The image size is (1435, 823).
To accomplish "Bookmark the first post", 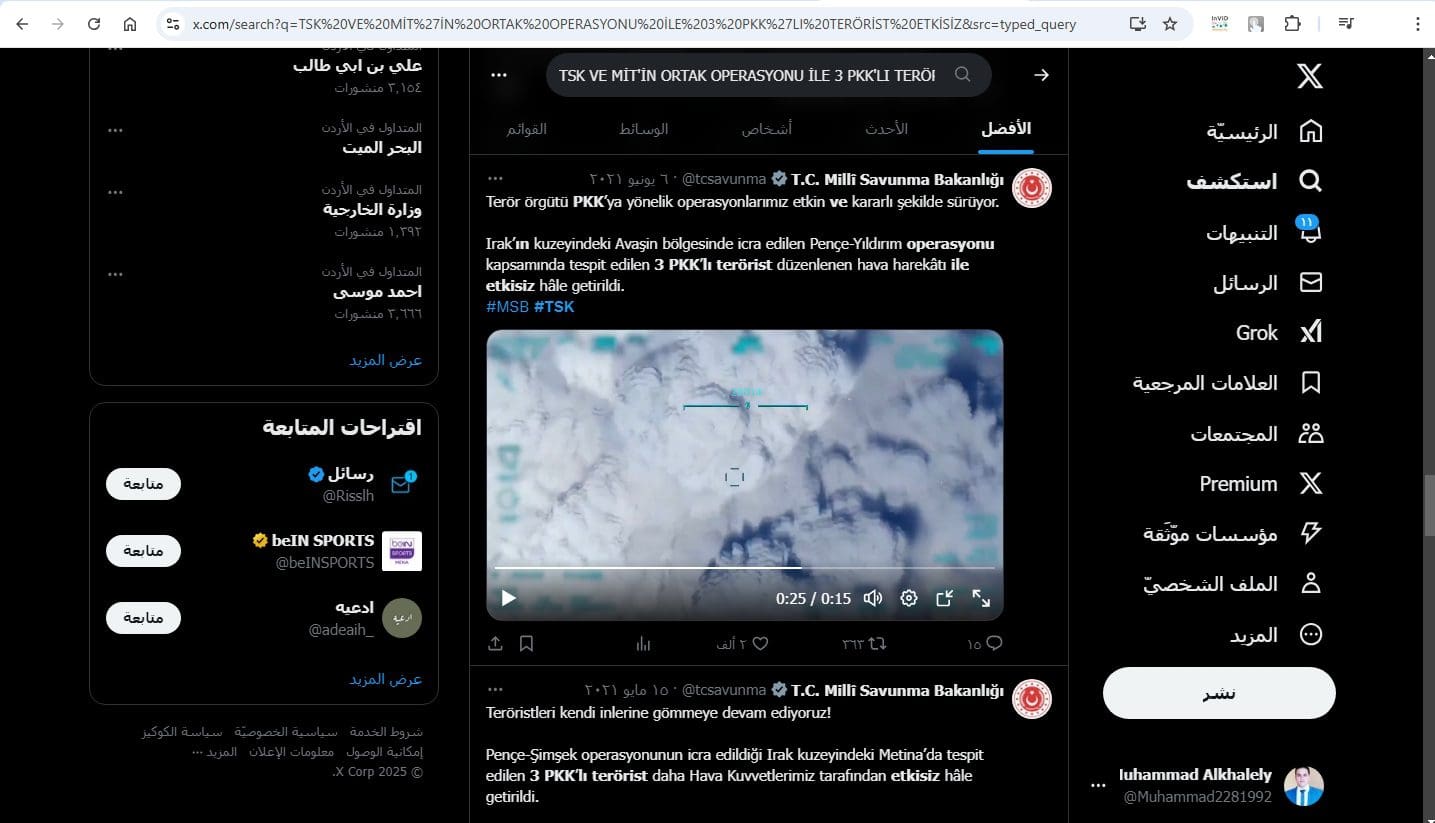I will click(x=526, y=644).
